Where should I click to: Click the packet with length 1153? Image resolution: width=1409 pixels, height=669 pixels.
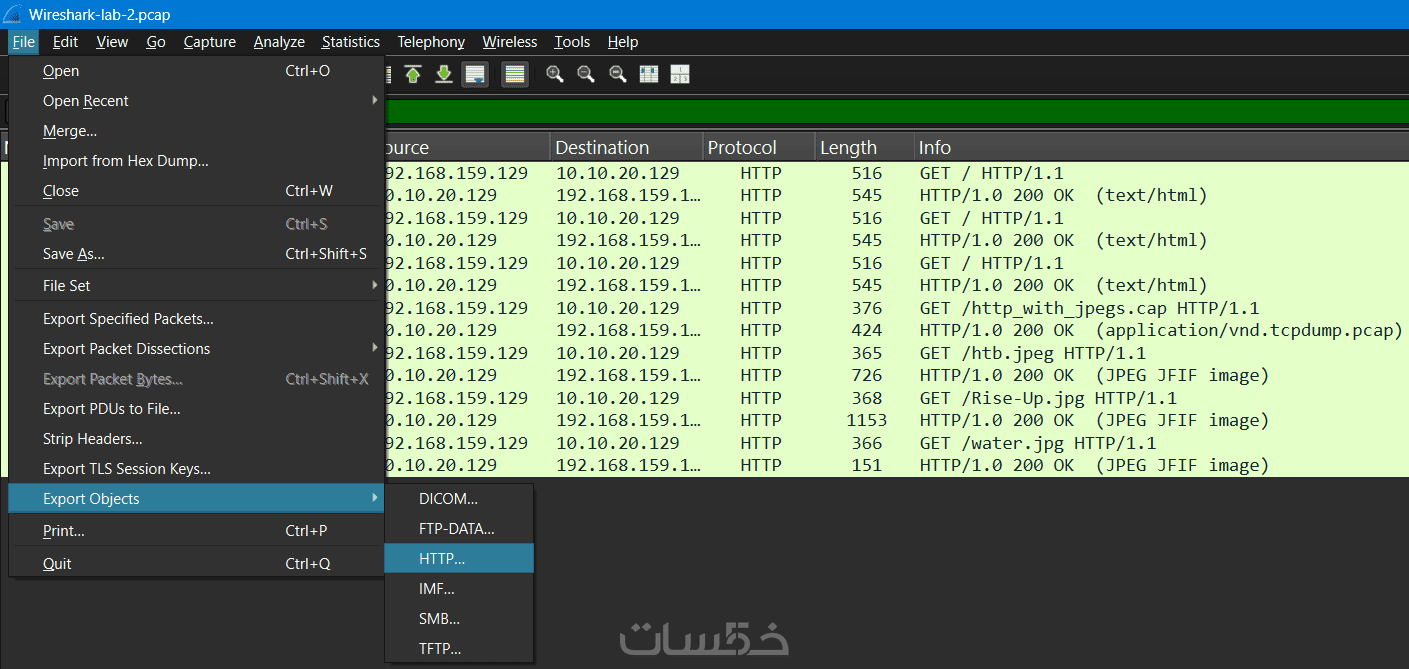point(896,420)
